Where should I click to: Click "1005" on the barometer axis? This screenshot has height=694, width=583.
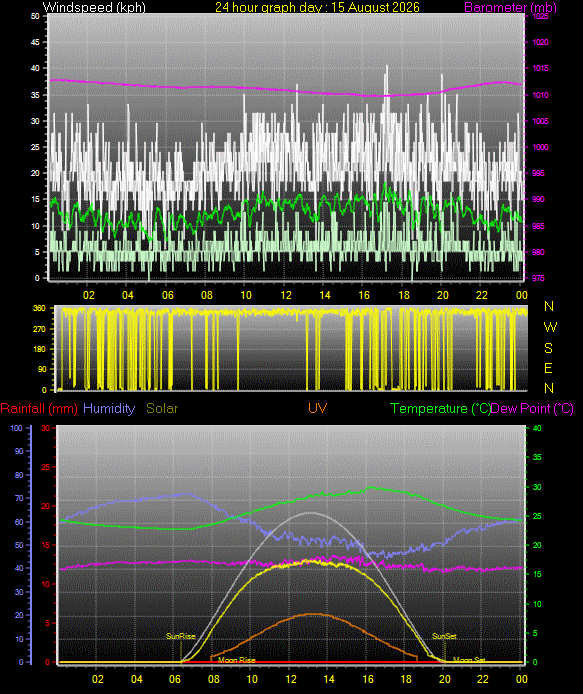[541, 121]
